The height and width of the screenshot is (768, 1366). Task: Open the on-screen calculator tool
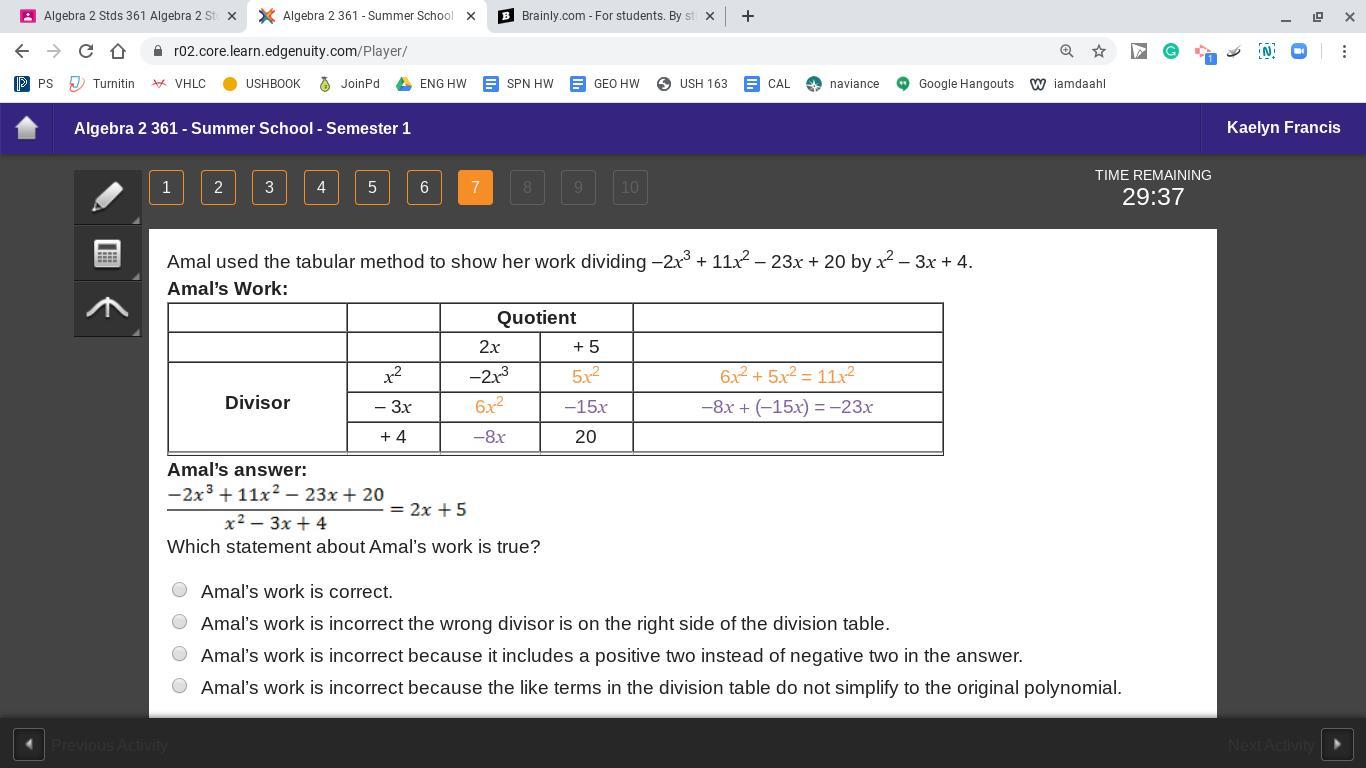pos(107,253)
